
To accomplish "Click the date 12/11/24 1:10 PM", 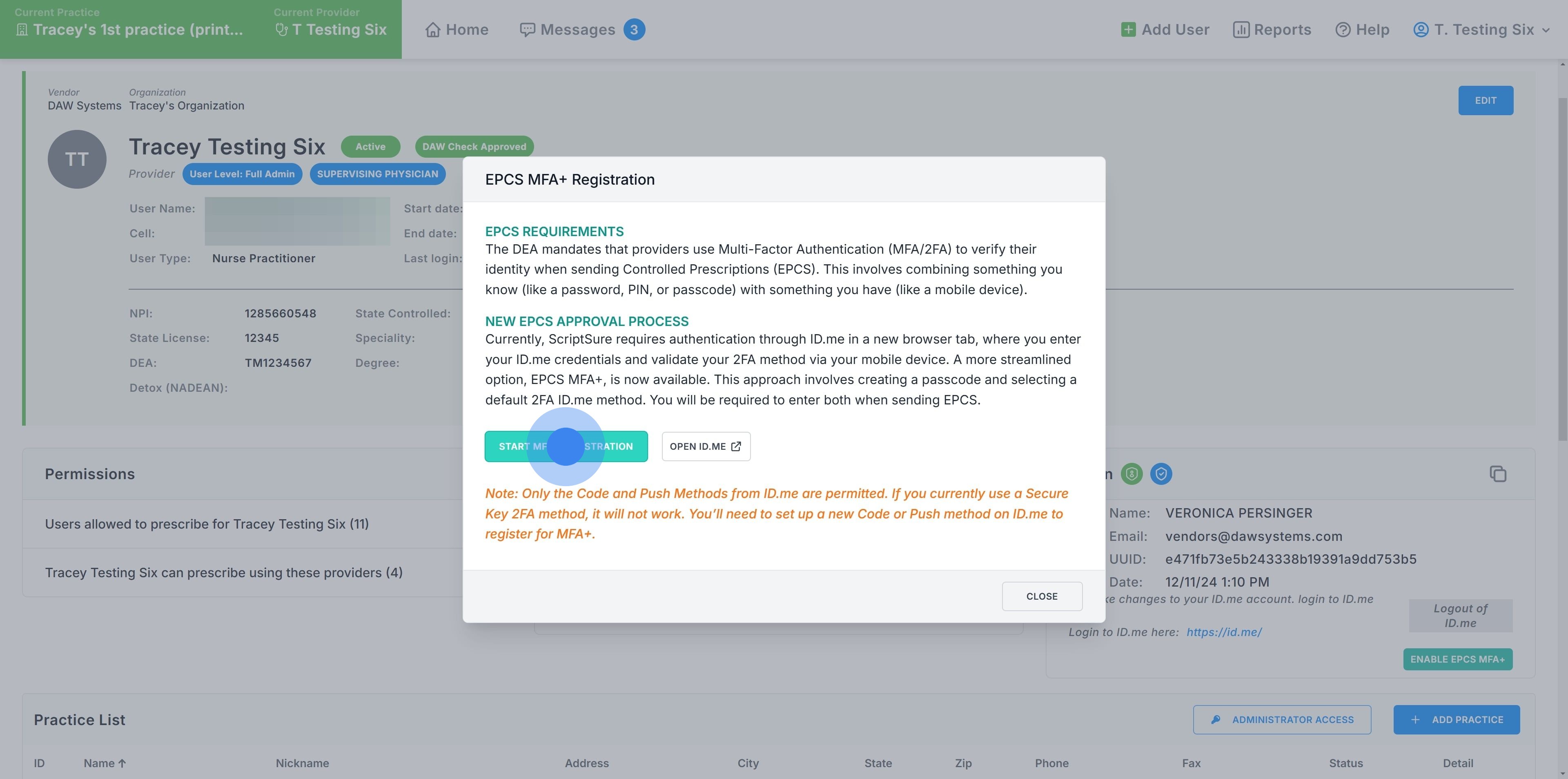I will 1217,582.
